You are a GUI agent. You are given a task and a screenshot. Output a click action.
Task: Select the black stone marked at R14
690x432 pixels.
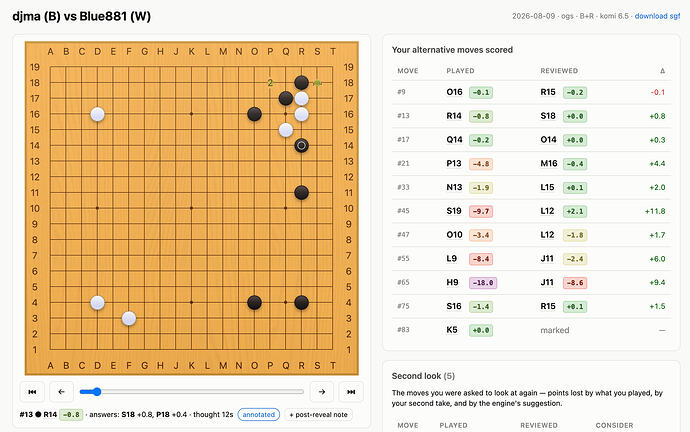pyautogui.click(x=301, y=146)
